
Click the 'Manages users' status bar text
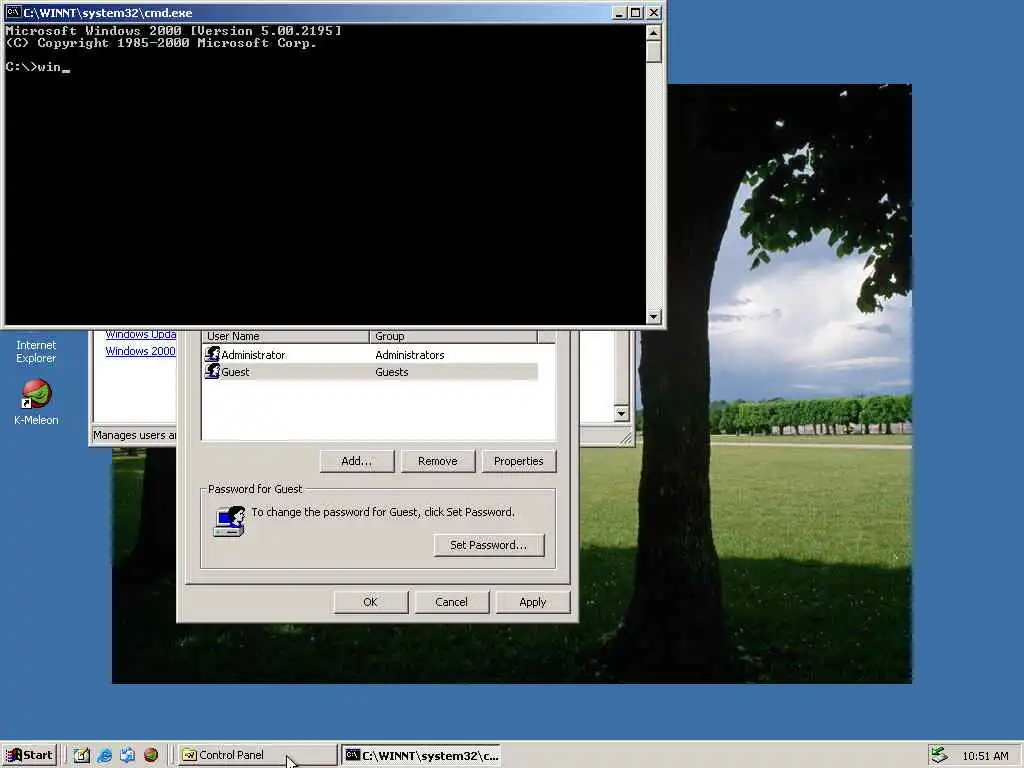pos(134,435)
